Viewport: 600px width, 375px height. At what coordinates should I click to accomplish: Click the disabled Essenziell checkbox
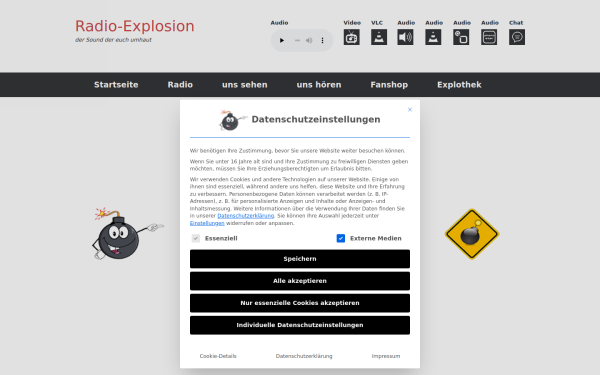click(196, 238)
